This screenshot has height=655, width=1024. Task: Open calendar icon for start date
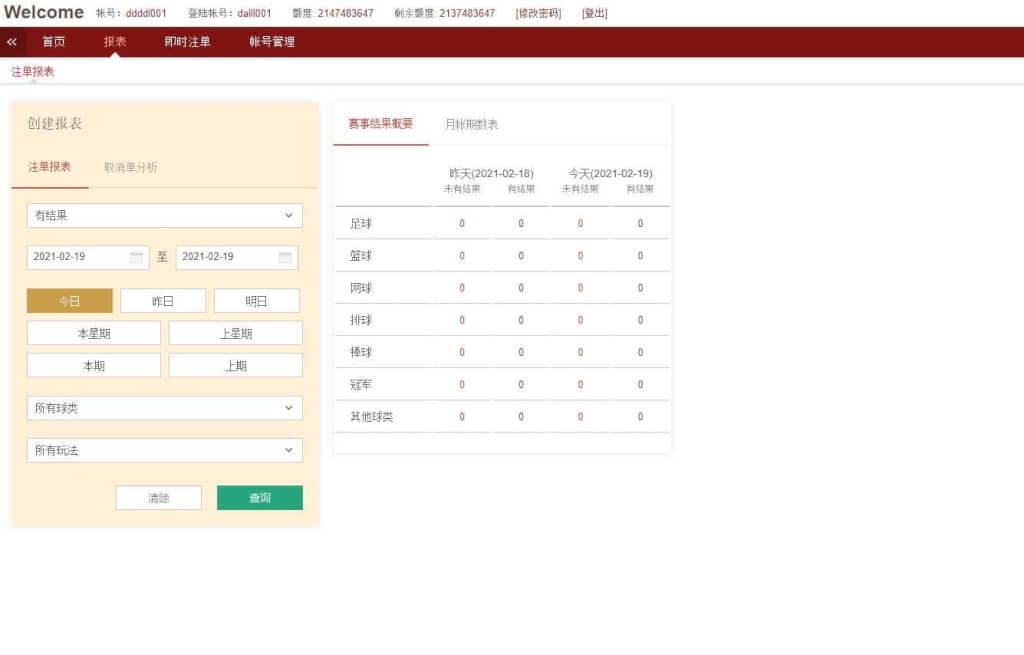[x=136, y=257]
